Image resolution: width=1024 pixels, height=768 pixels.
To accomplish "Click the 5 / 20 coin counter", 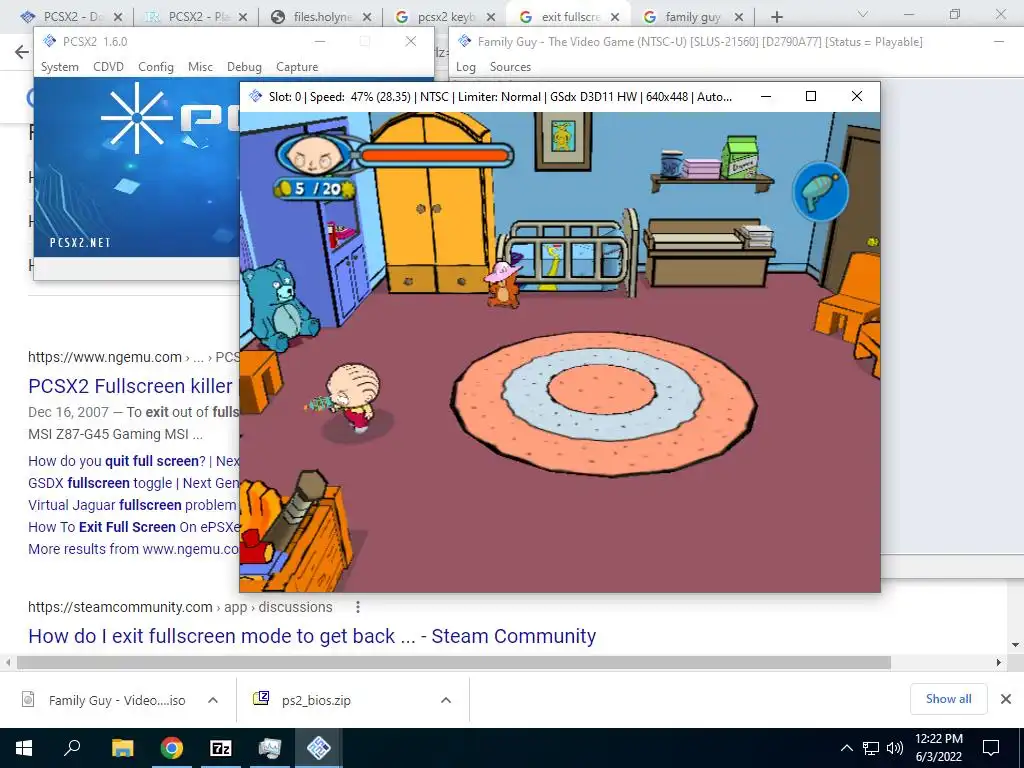I will pos(315,189).
